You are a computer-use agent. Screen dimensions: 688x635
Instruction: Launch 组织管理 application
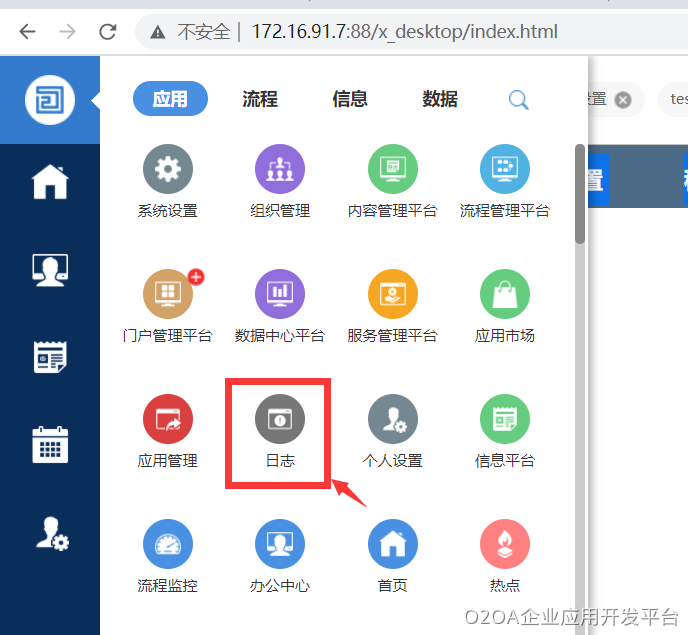click(x=279, y=170)
